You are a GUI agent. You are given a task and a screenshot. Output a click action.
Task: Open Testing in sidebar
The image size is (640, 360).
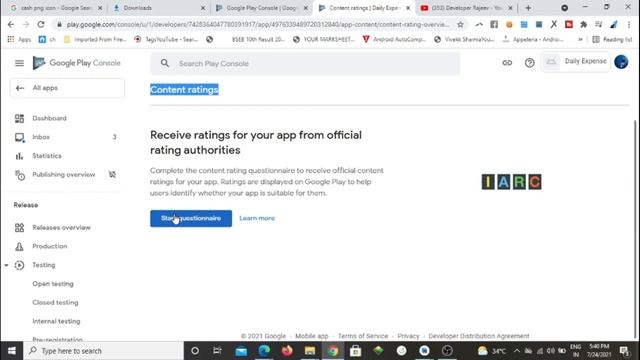pyautogui.click(x=44, y=265)
